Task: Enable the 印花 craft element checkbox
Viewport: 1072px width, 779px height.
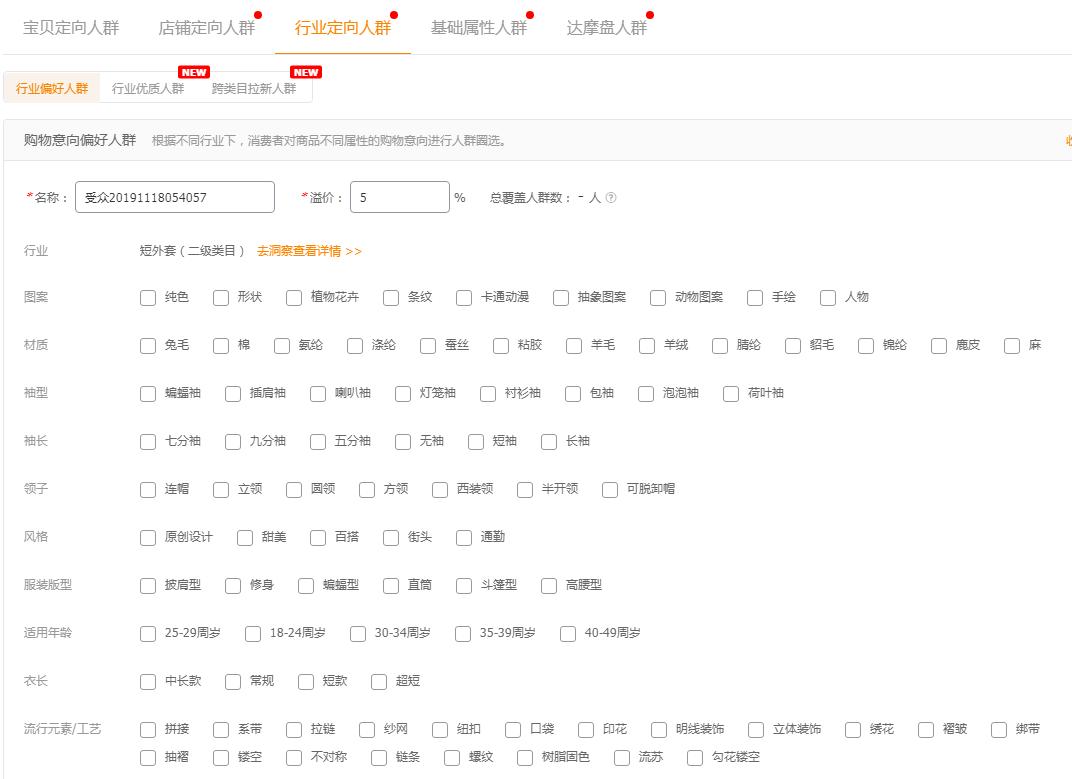Action: pyautogui.click(x=585, y=729)
